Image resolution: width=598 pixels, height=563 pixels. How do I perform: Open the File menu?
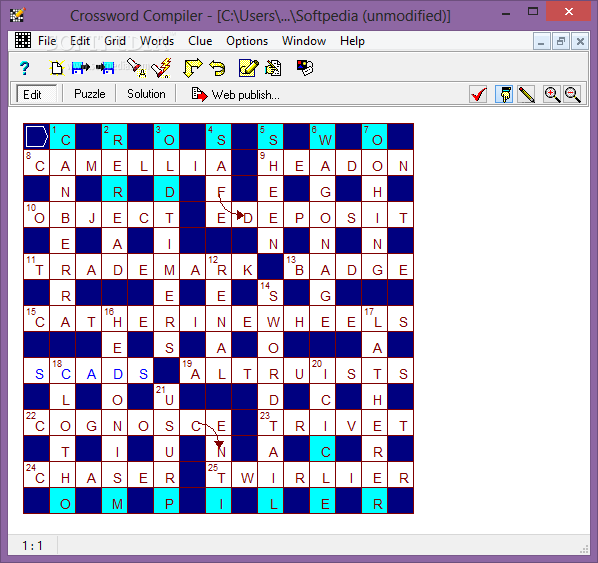click(47, 41)
